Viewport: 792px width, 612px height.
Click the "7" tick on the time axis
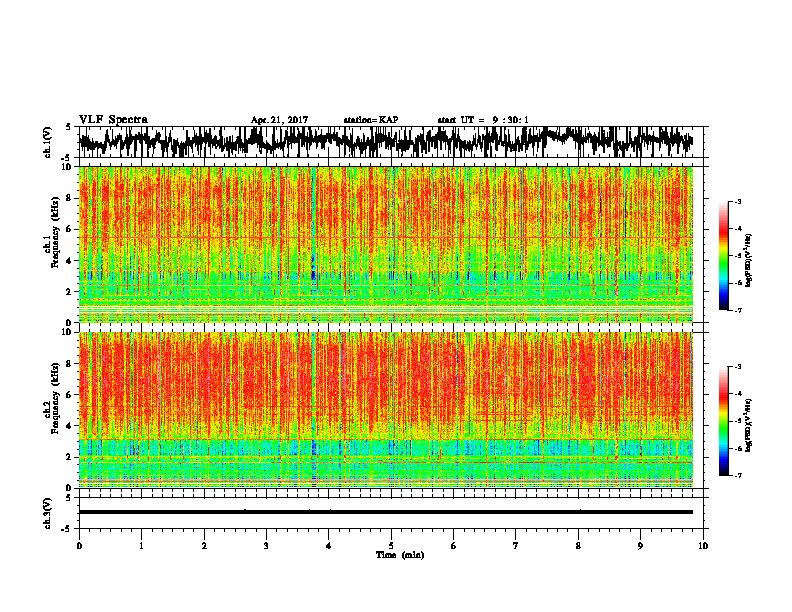[x=516, y=546]
